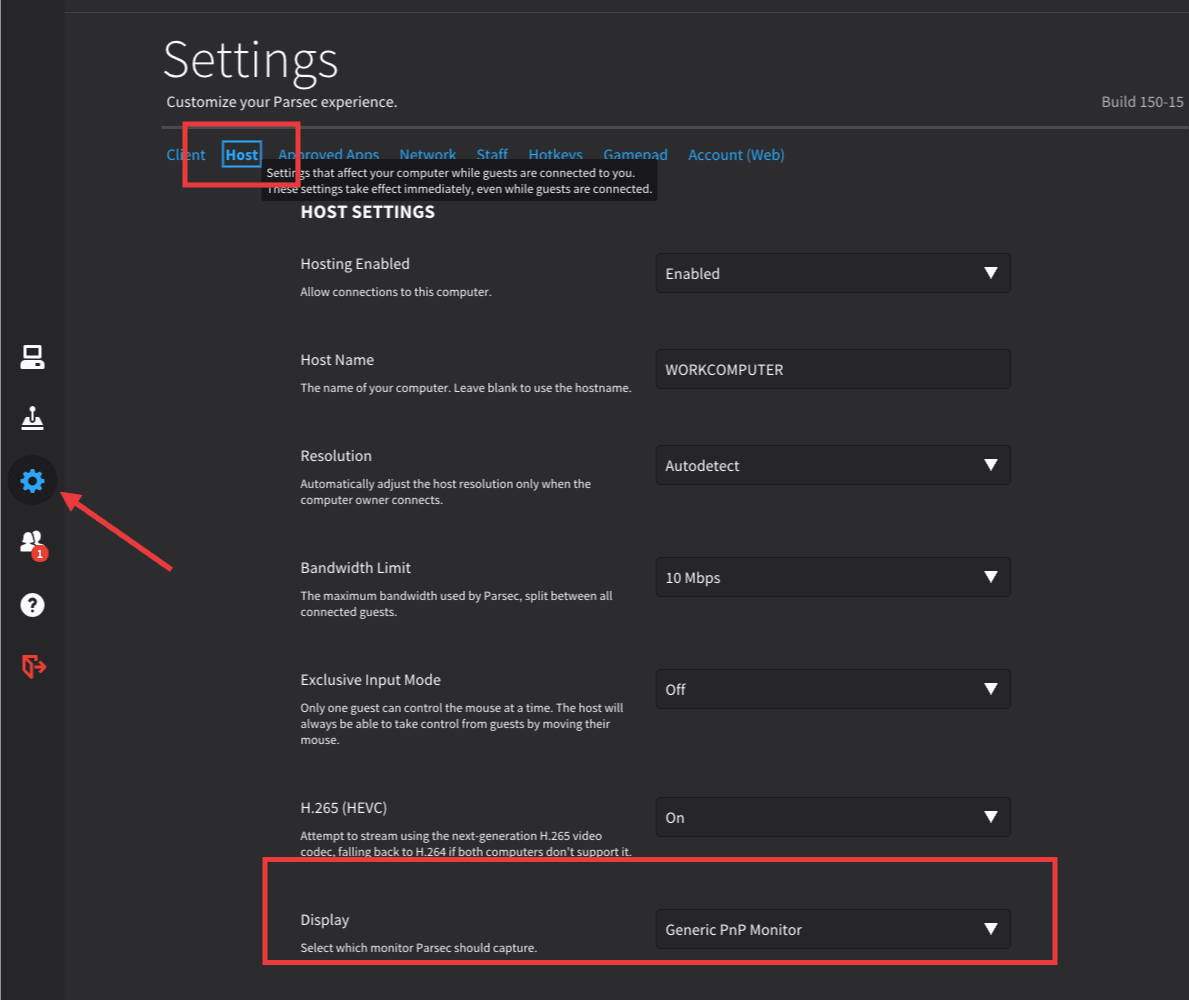This screenshot has width=1189, height=1000.
Task: Toggle the H.265 (HEVC) dropdown
Action: click(832, 817)
